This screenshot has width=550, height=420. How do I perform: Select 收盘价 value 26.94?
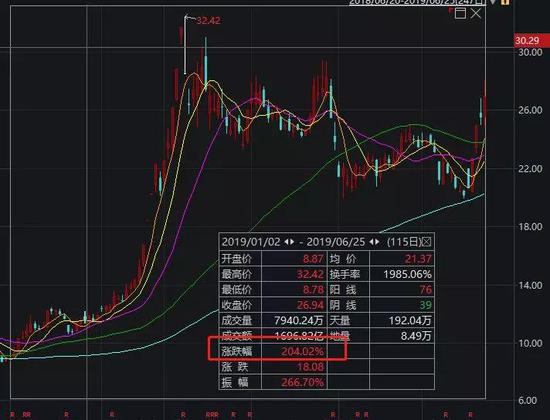click(310, 305)
